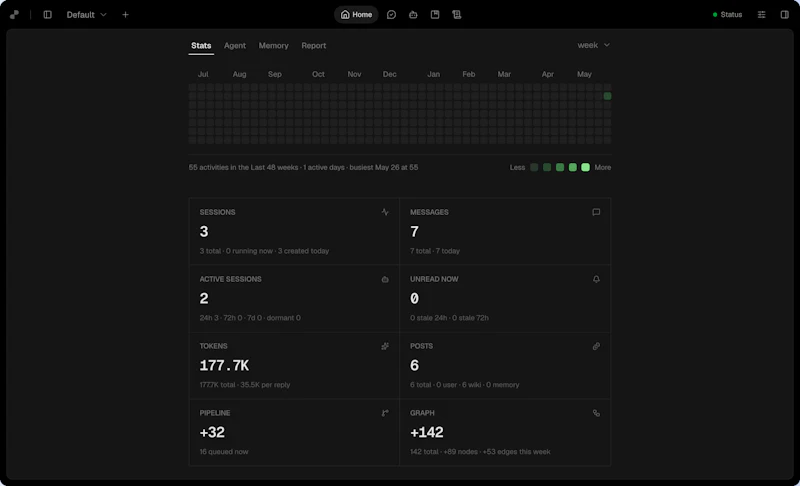Go to the Home view
The width and height of the screenshot is (800, 486).
pyautogui.click(x=356, y=15)
